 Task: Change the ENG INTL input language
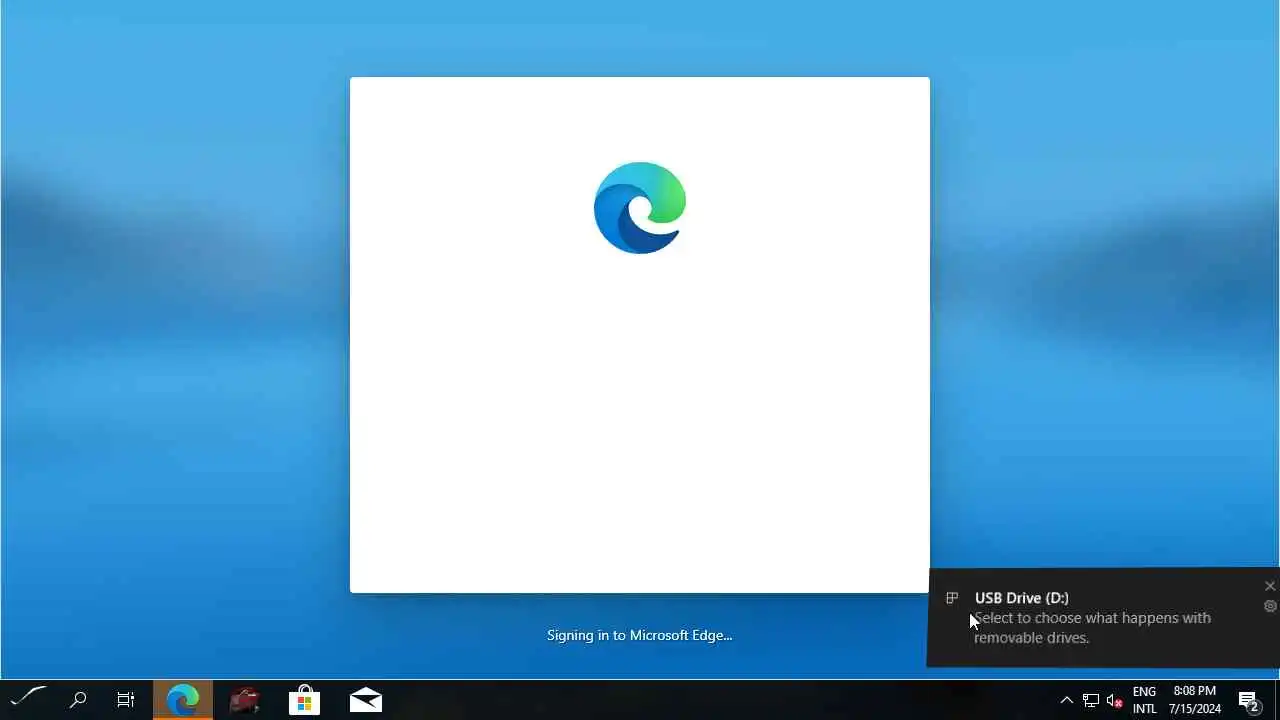[1144, 700]
